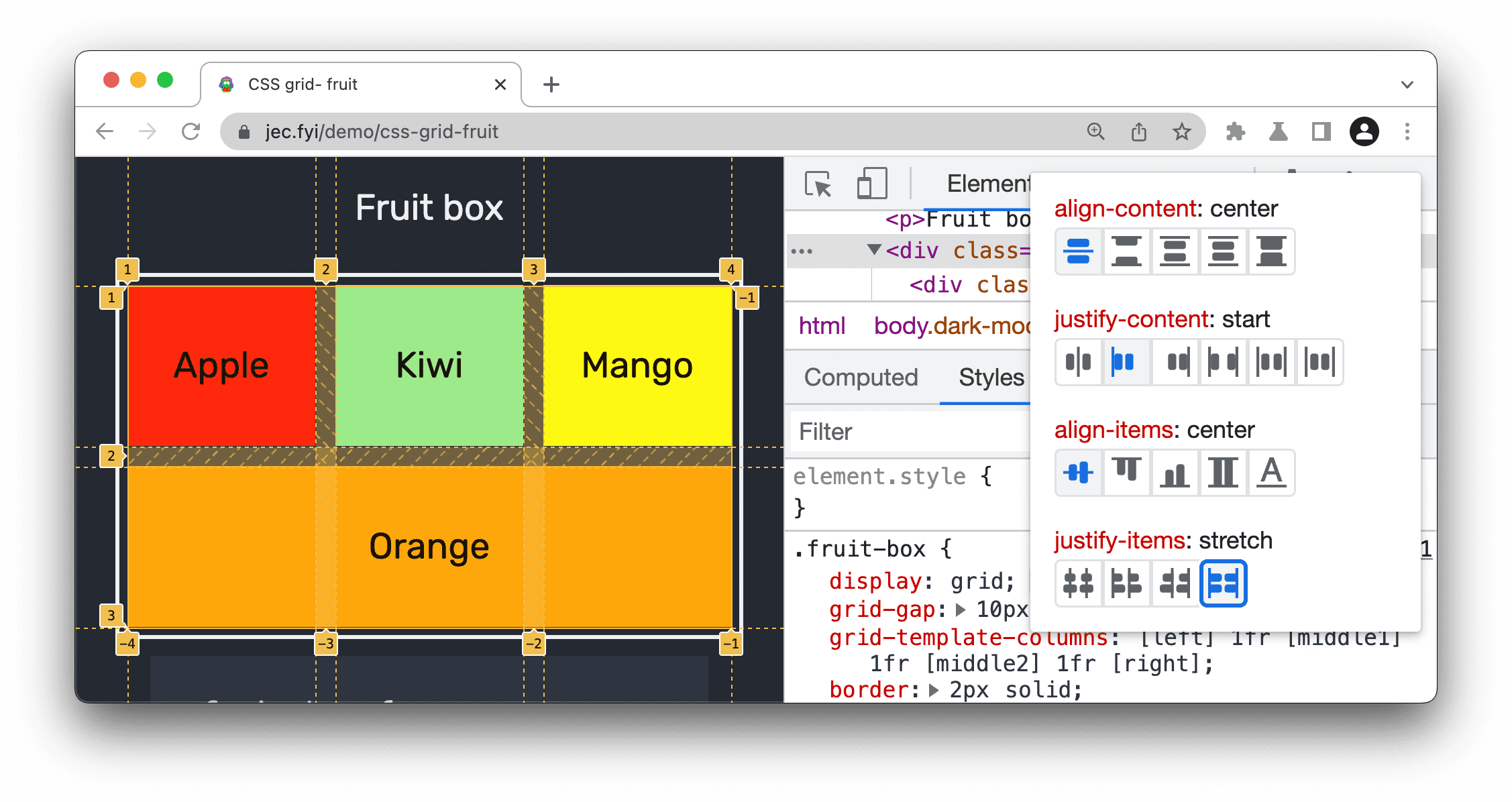The width and height of the screenshot is (1512, 802).
Task: Select justify-content space-between icon
Action: (1224, 361)
